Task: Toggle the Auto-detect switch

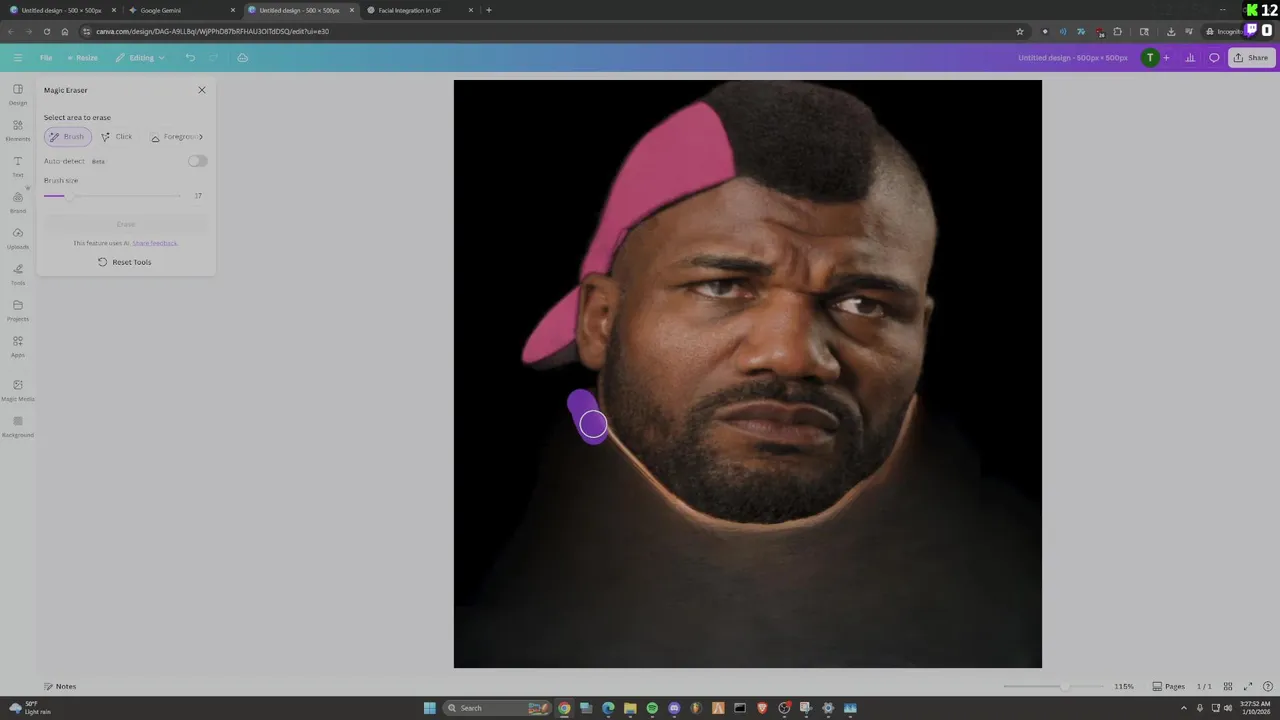Action: (197, 161)
